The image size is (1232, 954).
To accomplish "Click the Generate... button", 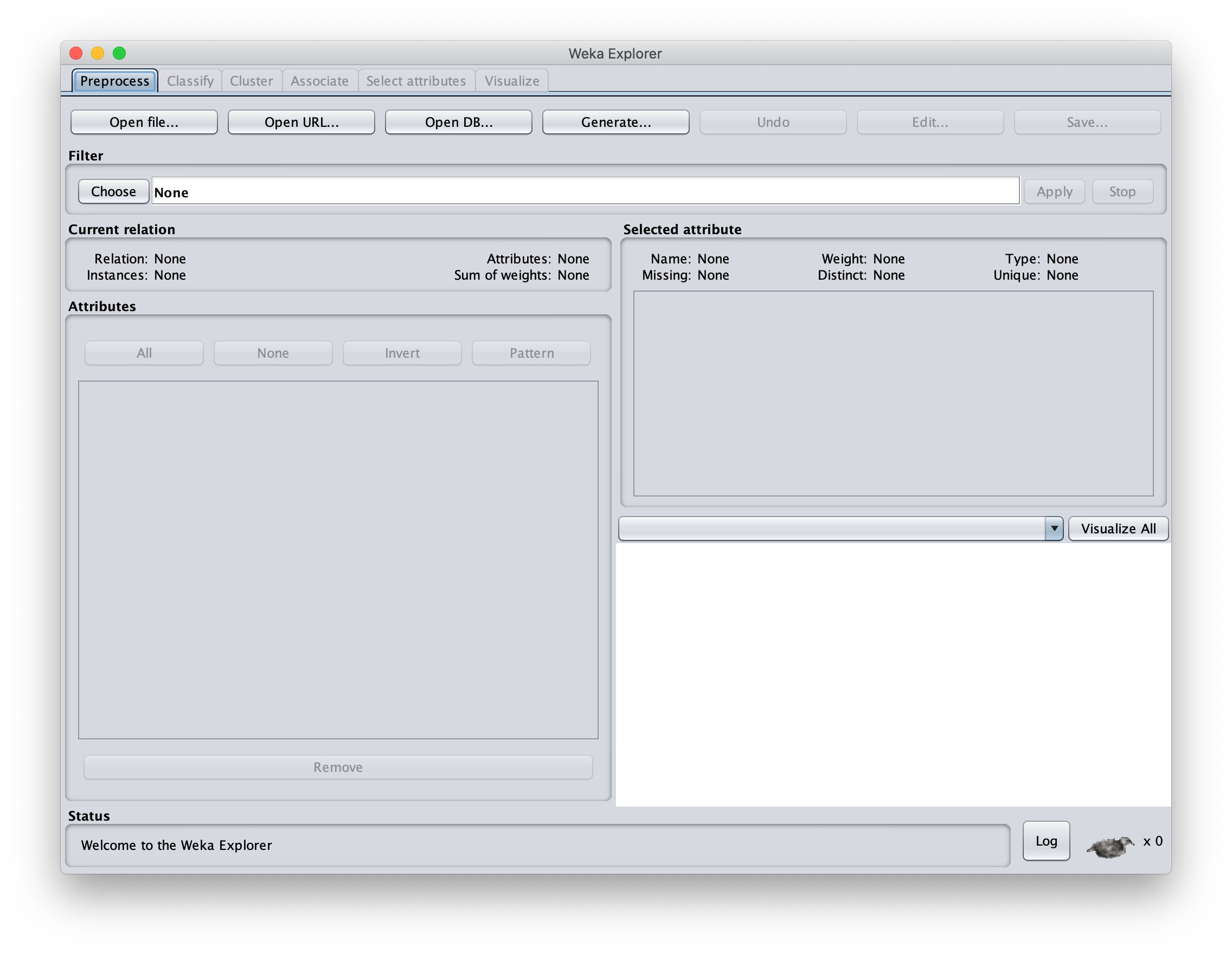I will [x=616, y=123].
